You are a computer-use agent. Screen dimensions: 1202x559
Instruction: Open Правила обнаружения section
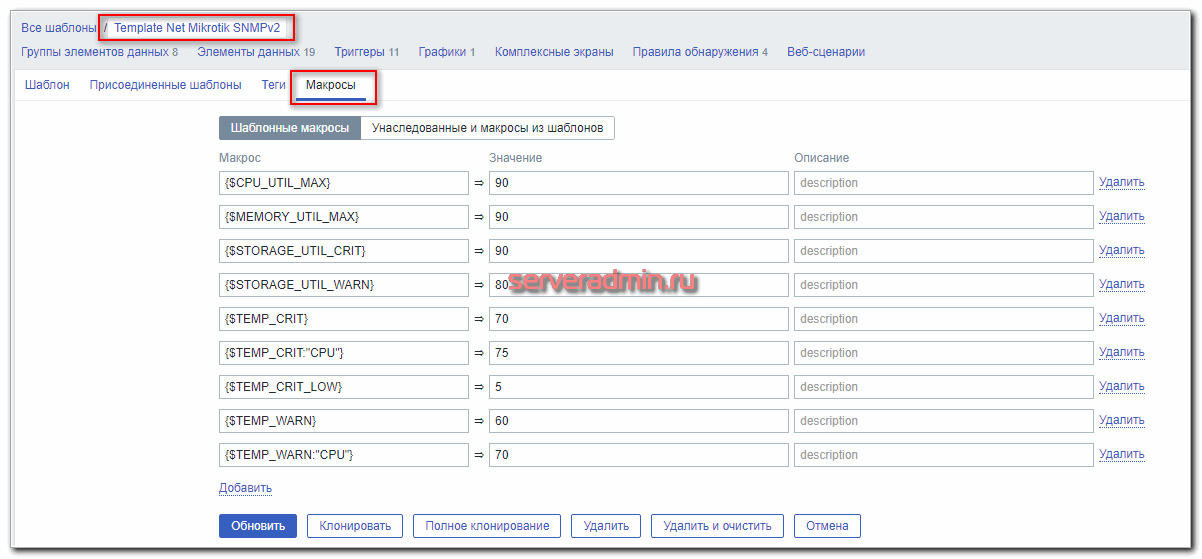[x=695, y=52]
